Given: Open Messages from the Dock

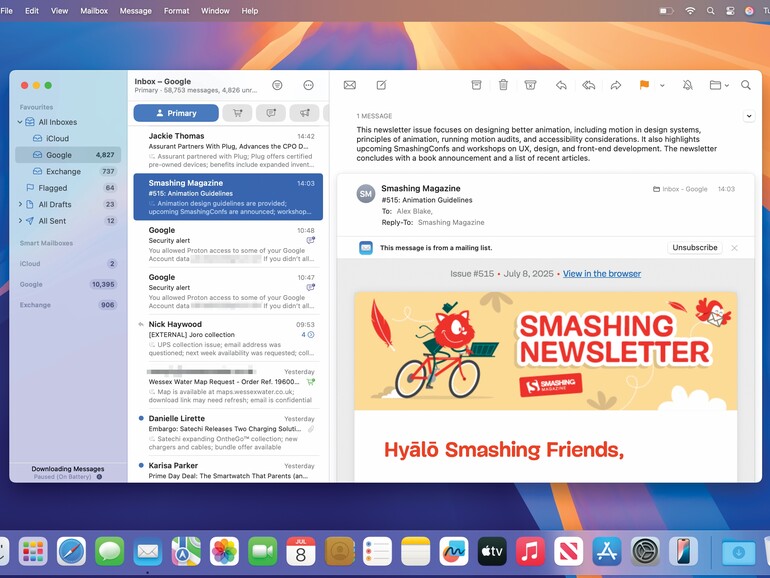Looking at the screenshot, I should click(x=110, y=551).
